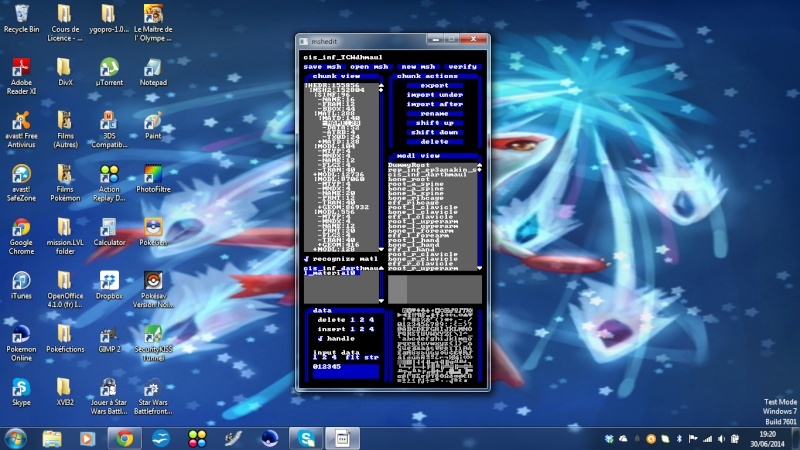Launch Adobe Reader XI from the desktop
Image resolution: width=800 pixels, height=450 pixels.
(21, 77)
